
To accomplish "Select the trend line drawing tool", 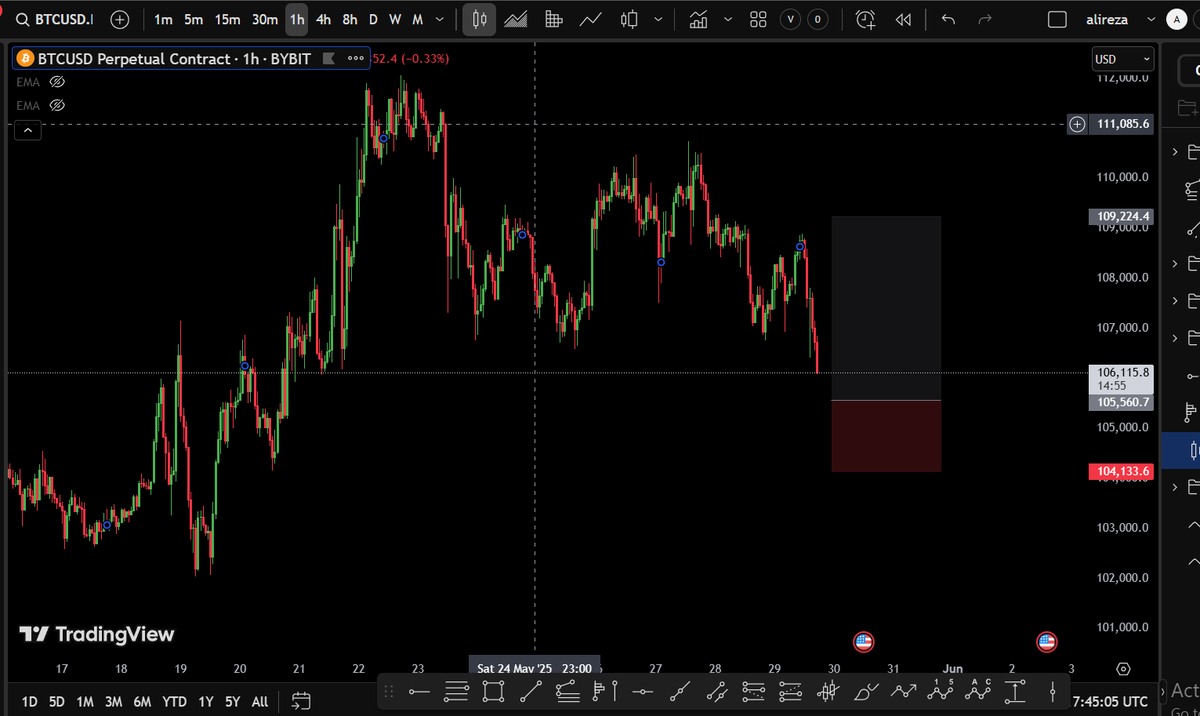I will [x=530, y=691].
